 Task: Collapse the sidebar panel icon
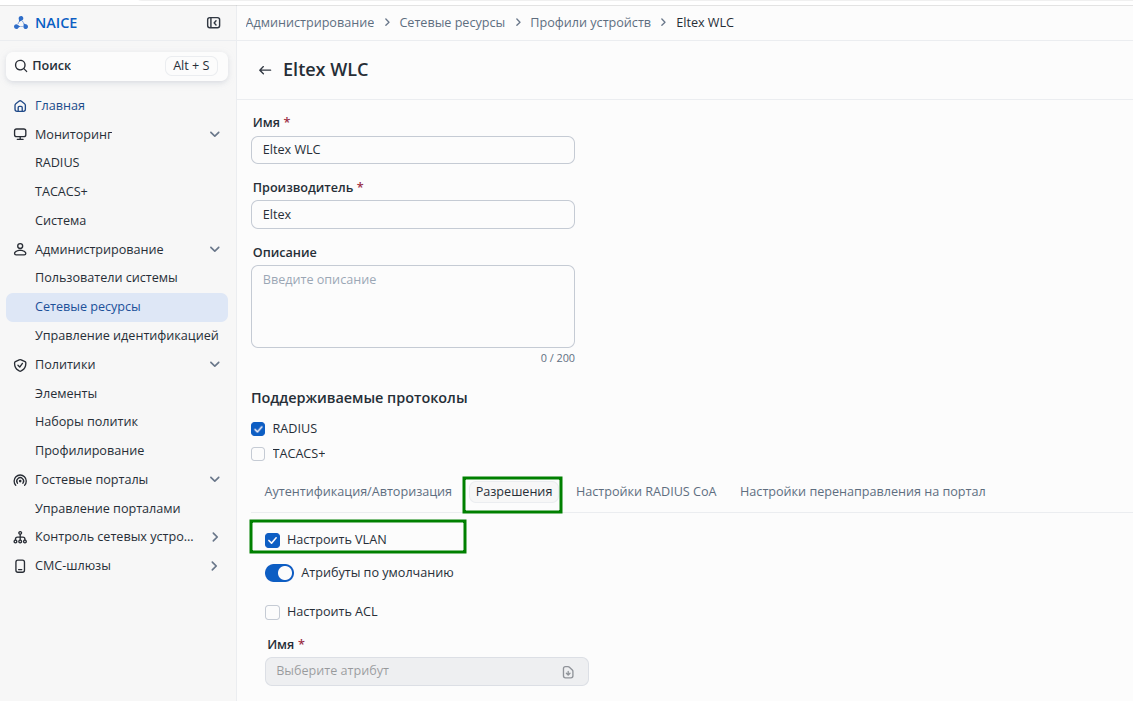point(213,23)
